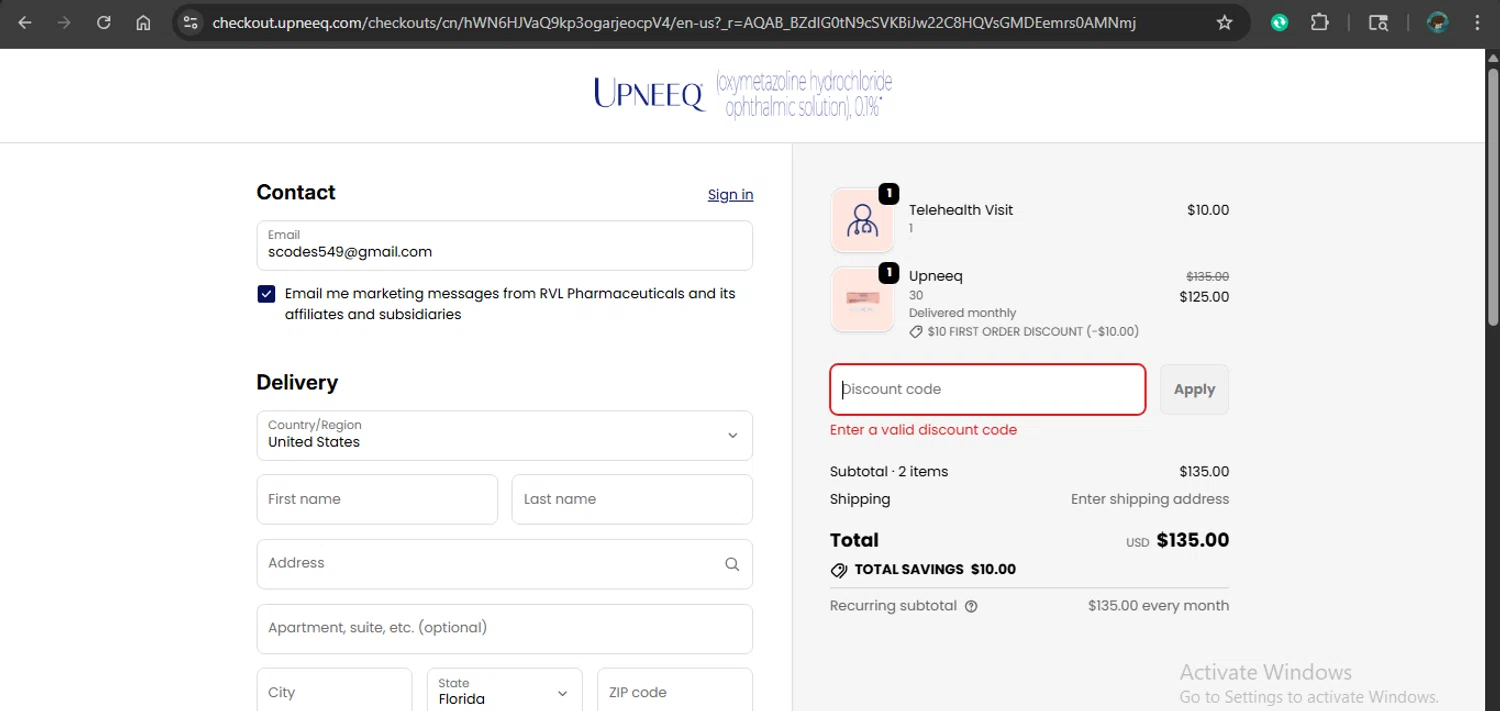The width and height of the screenshot is (1500, 711).
Task: Click the Total $135.00 amount
Action: 1192,540
